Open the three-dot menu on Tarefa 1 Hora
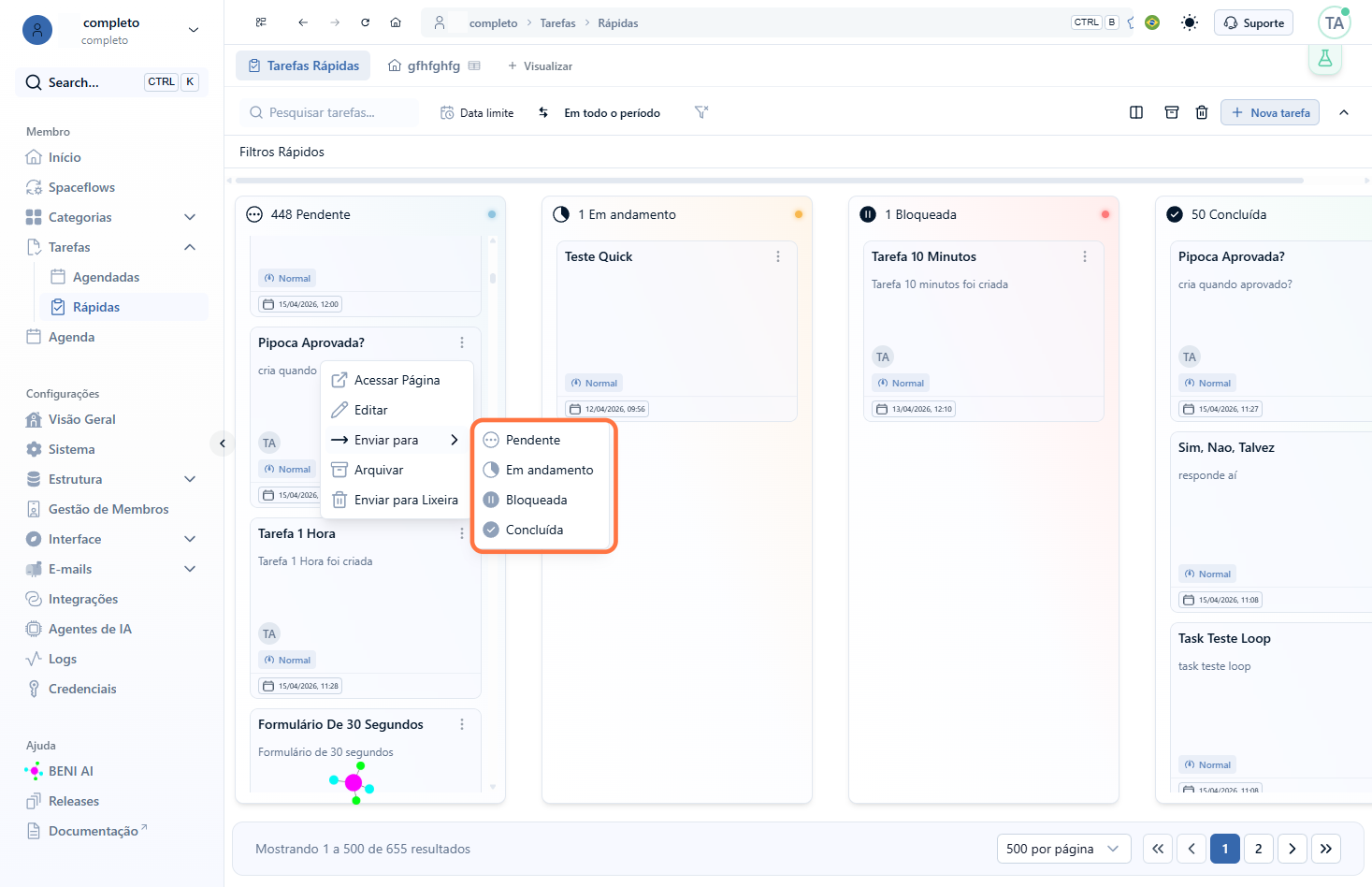 462,533
